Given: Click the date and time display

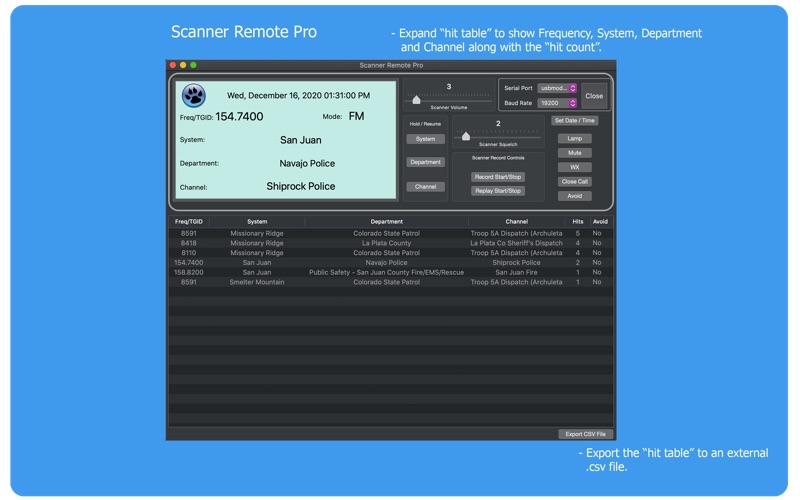Looking at the screenshot, I should pyautogui.click(x=298, y=96).
